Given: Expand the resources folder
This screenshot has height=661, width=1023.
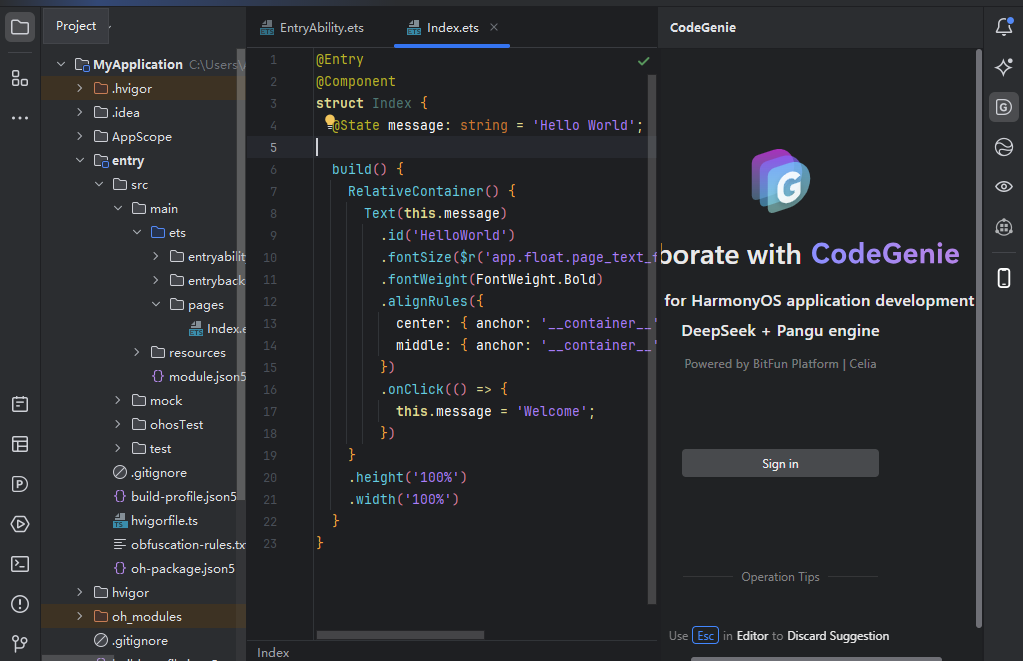Looking at the screenshot, I should [x=137, y=353].
